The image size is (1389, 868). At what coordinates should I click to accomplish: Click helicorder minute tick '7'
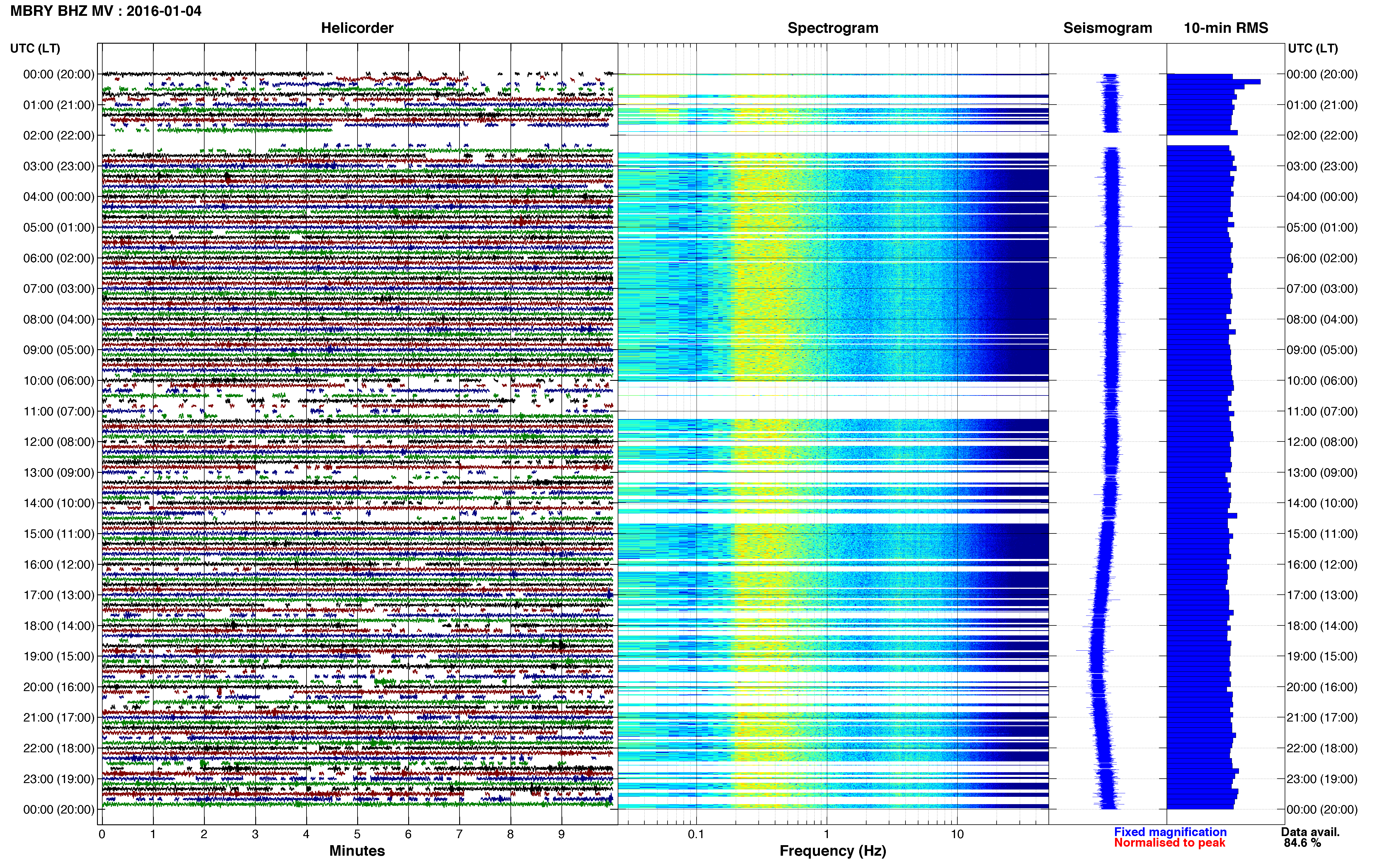pos(459,834)
